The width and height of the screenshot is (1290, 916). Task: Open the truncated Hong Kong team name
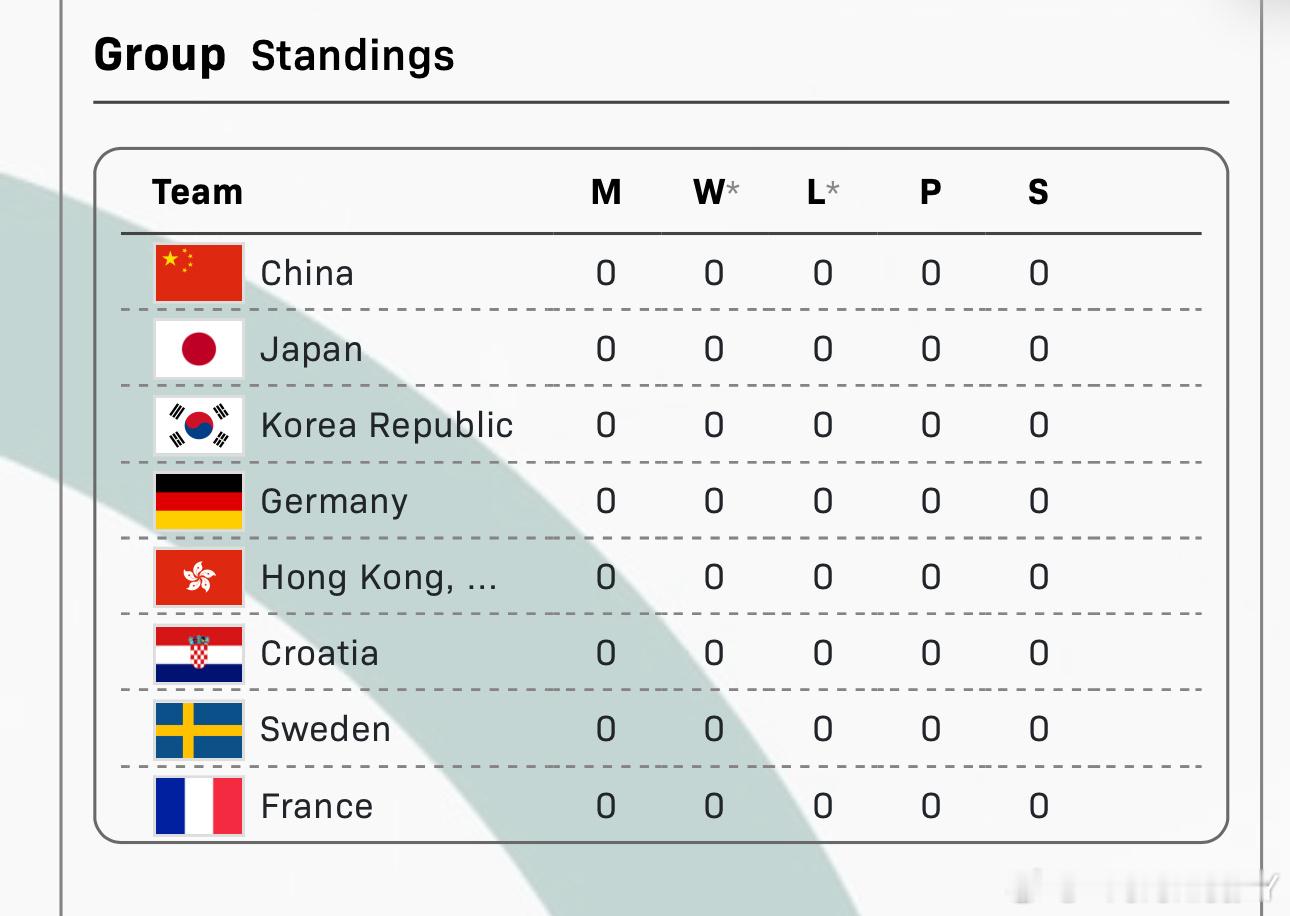coord(379,578)
